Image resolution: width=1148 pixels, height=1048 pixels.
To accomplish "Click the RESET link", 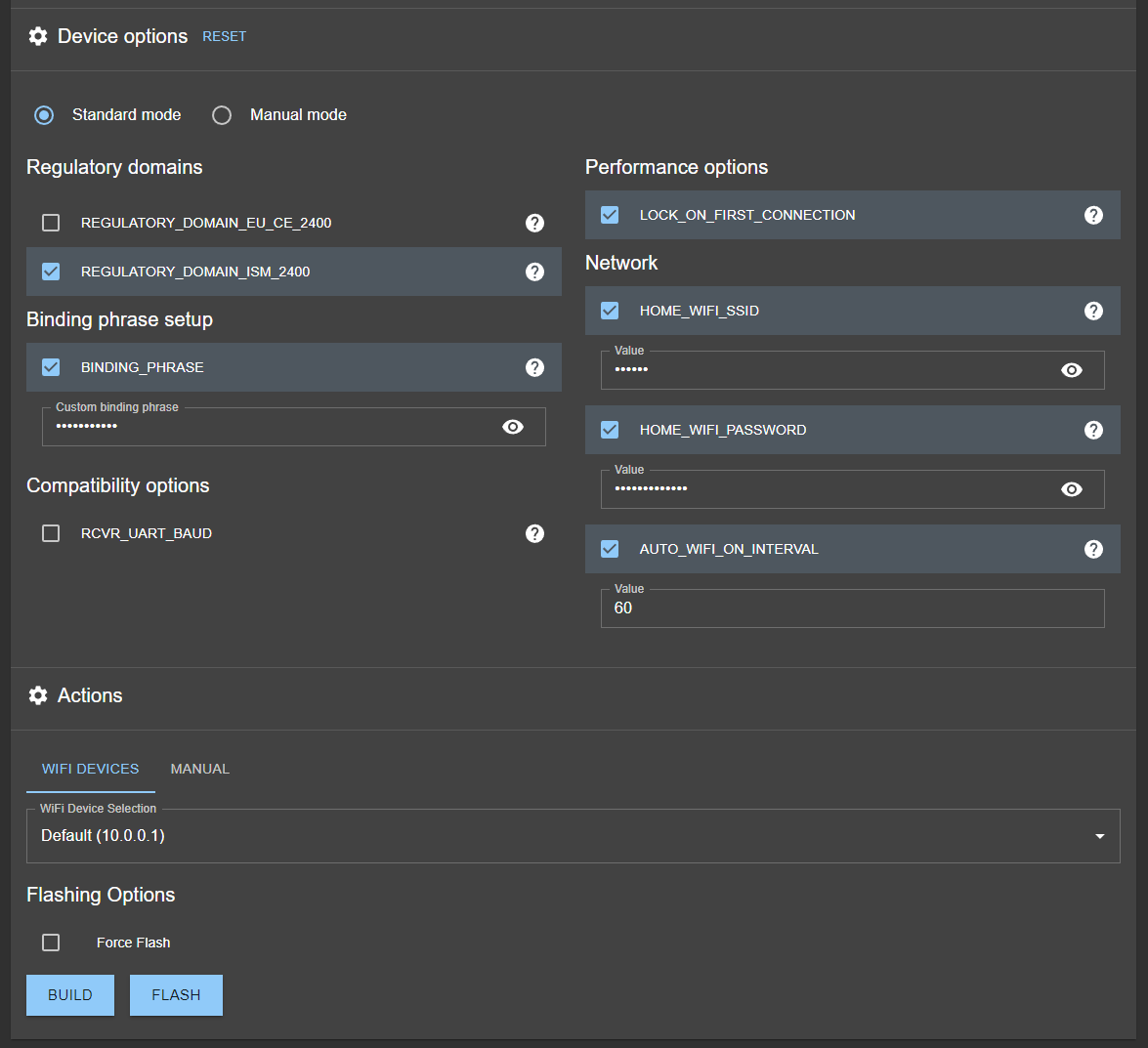I will [x=224, y=36].
